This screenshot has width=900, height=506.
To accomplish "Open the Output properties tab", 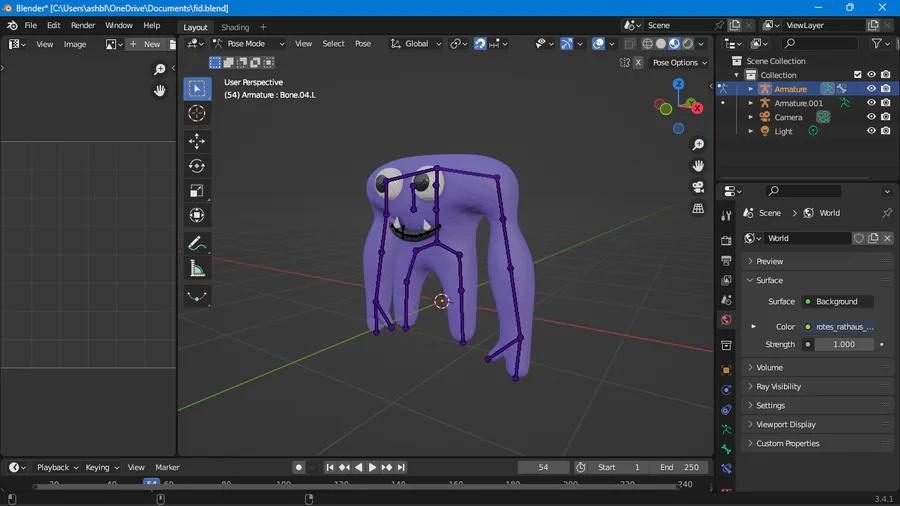I will [726, 260].
